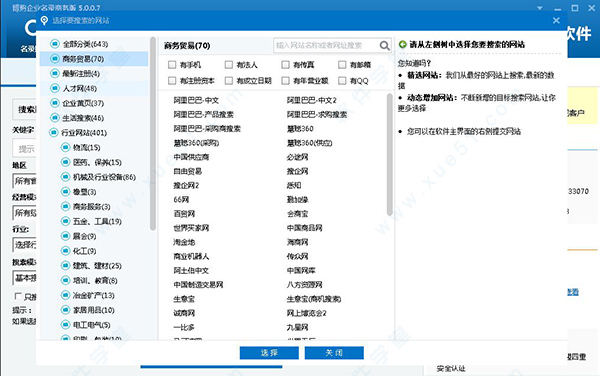Click the icon beside 化工(9)
Image resolution: width=600 pixels, height=376 pixels.
pyautogui.click(x=65, y=251)
